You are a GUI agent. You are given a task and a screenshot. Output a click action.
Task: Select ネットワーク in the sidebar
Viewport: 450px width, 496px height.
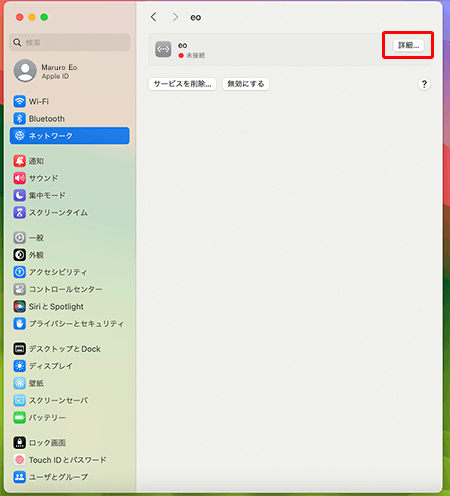70,136
